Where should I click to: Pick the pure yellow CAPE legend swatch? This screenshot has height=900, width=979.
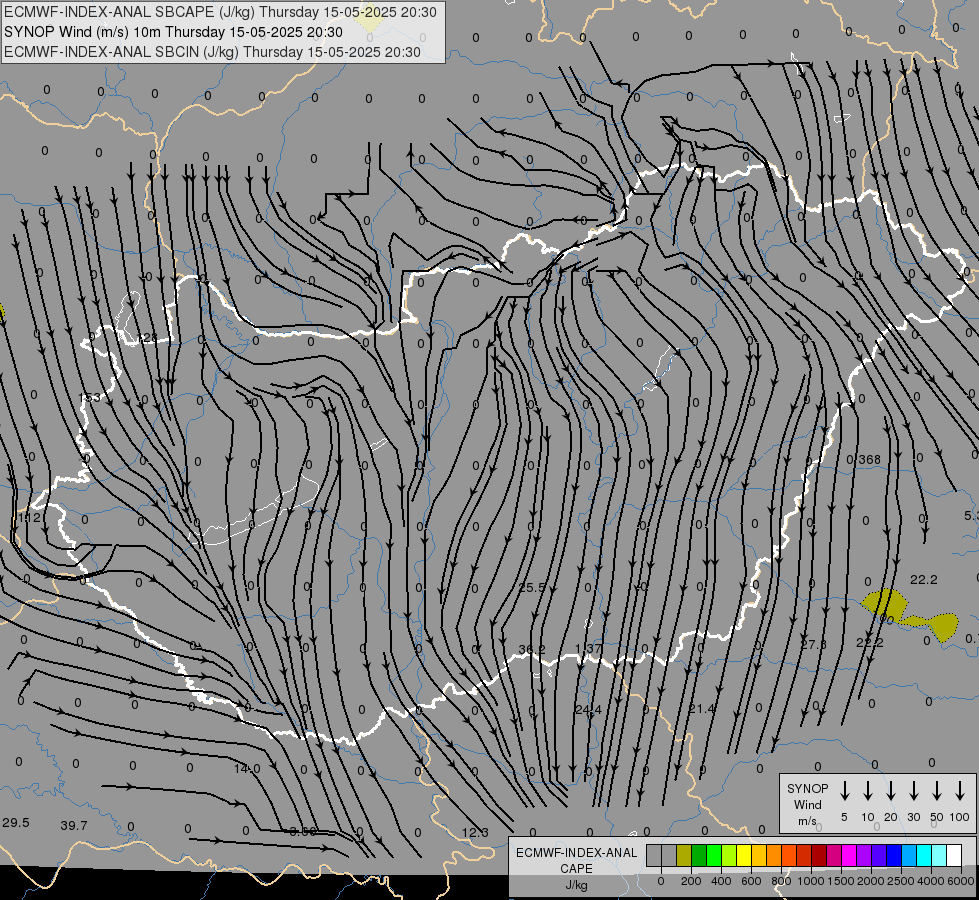pos(744,856)
